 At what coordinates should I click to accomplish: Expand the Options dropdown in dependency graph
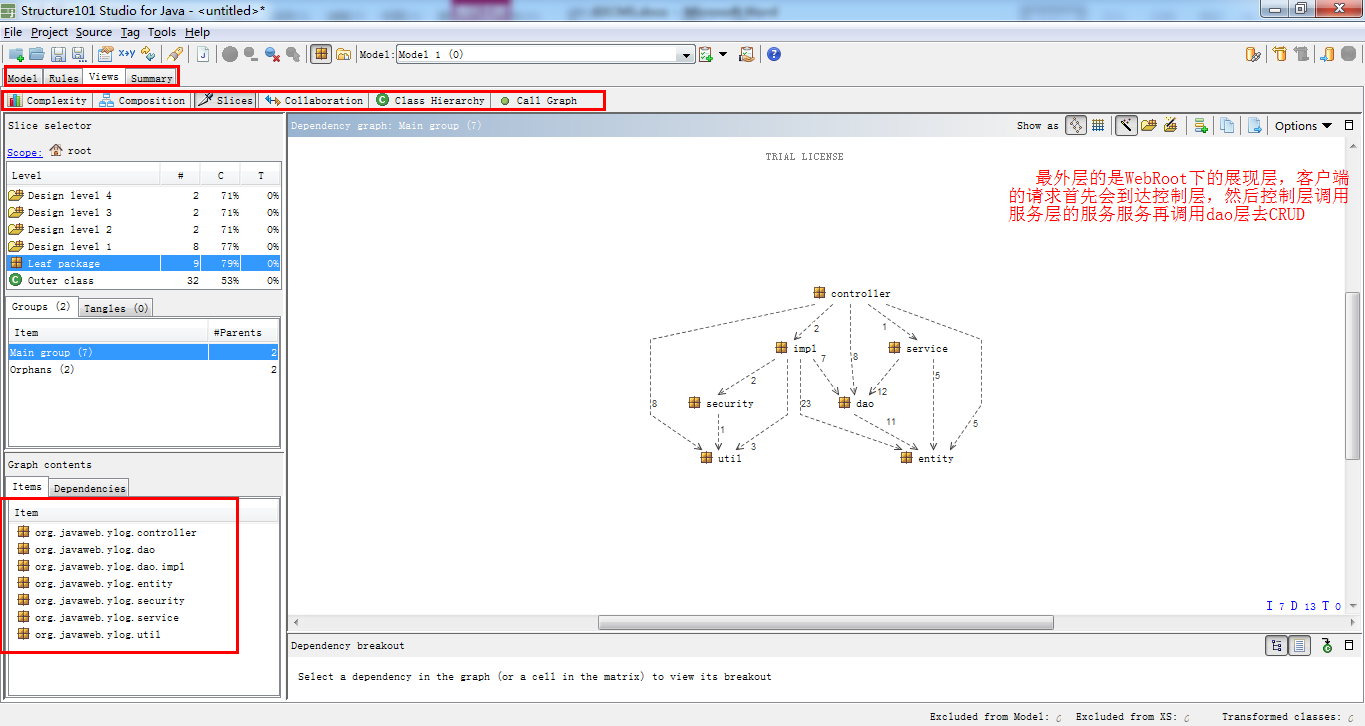(x=1304, y=125)
